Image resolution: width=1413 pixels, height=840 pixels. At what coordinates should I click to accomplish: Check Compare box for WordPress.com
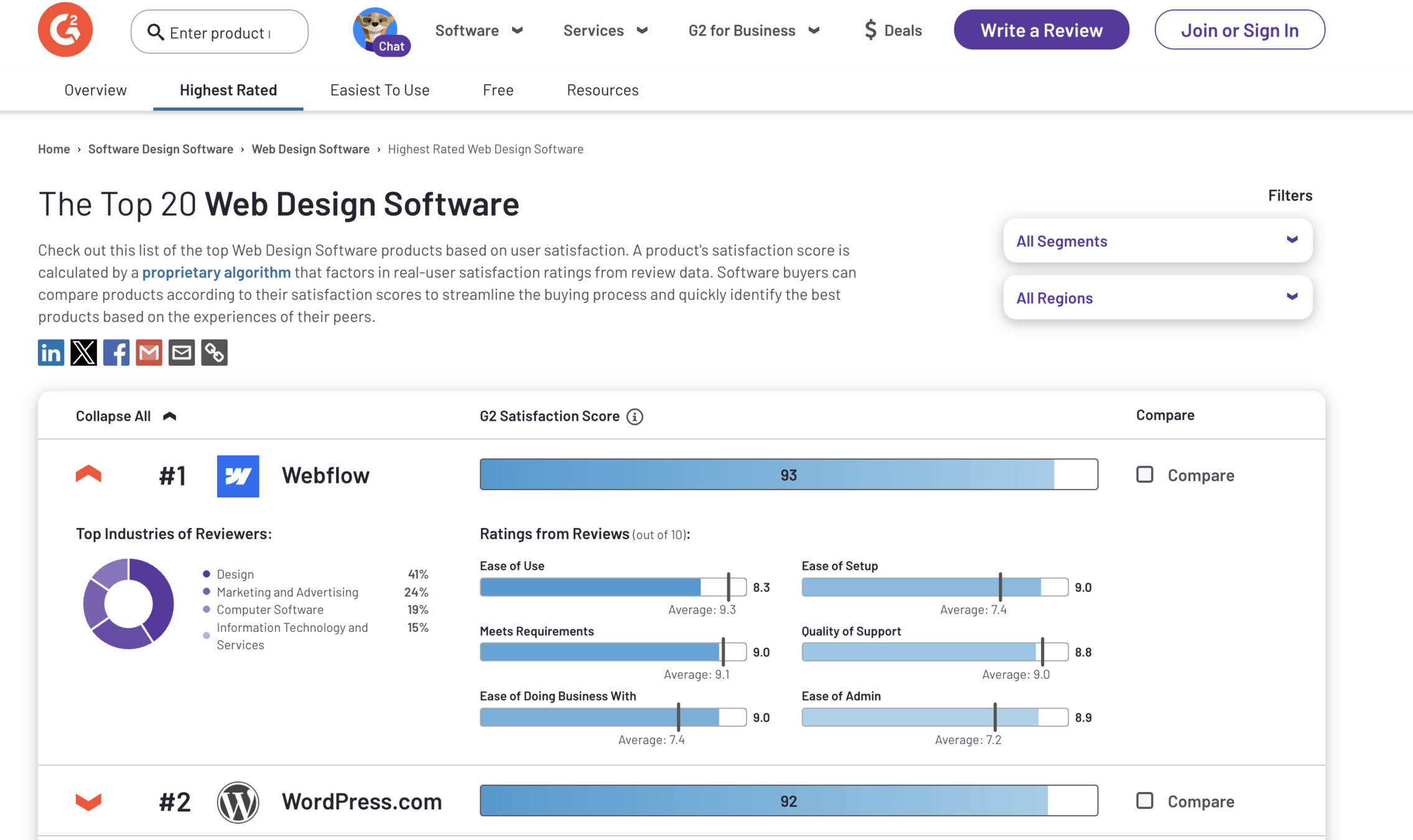(x=1144, y=800)
